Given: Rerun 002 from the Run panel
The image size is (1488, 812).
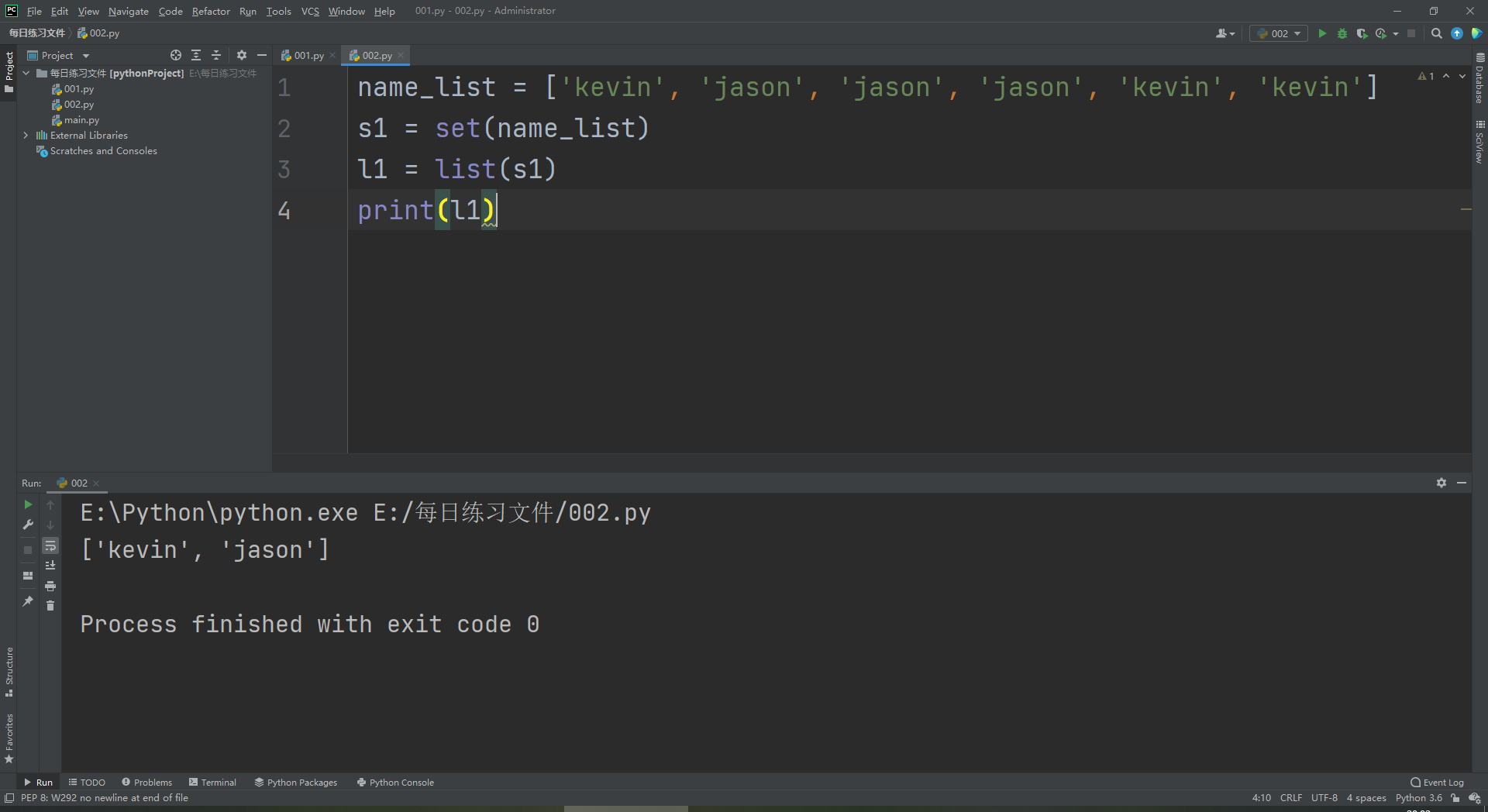Looking at the screenshot, I should (x=28, y=504).
